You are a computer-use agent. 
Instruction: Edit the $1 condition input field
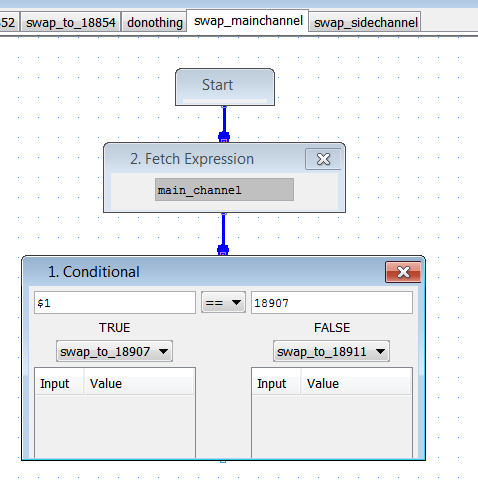(x=115, y=303)
